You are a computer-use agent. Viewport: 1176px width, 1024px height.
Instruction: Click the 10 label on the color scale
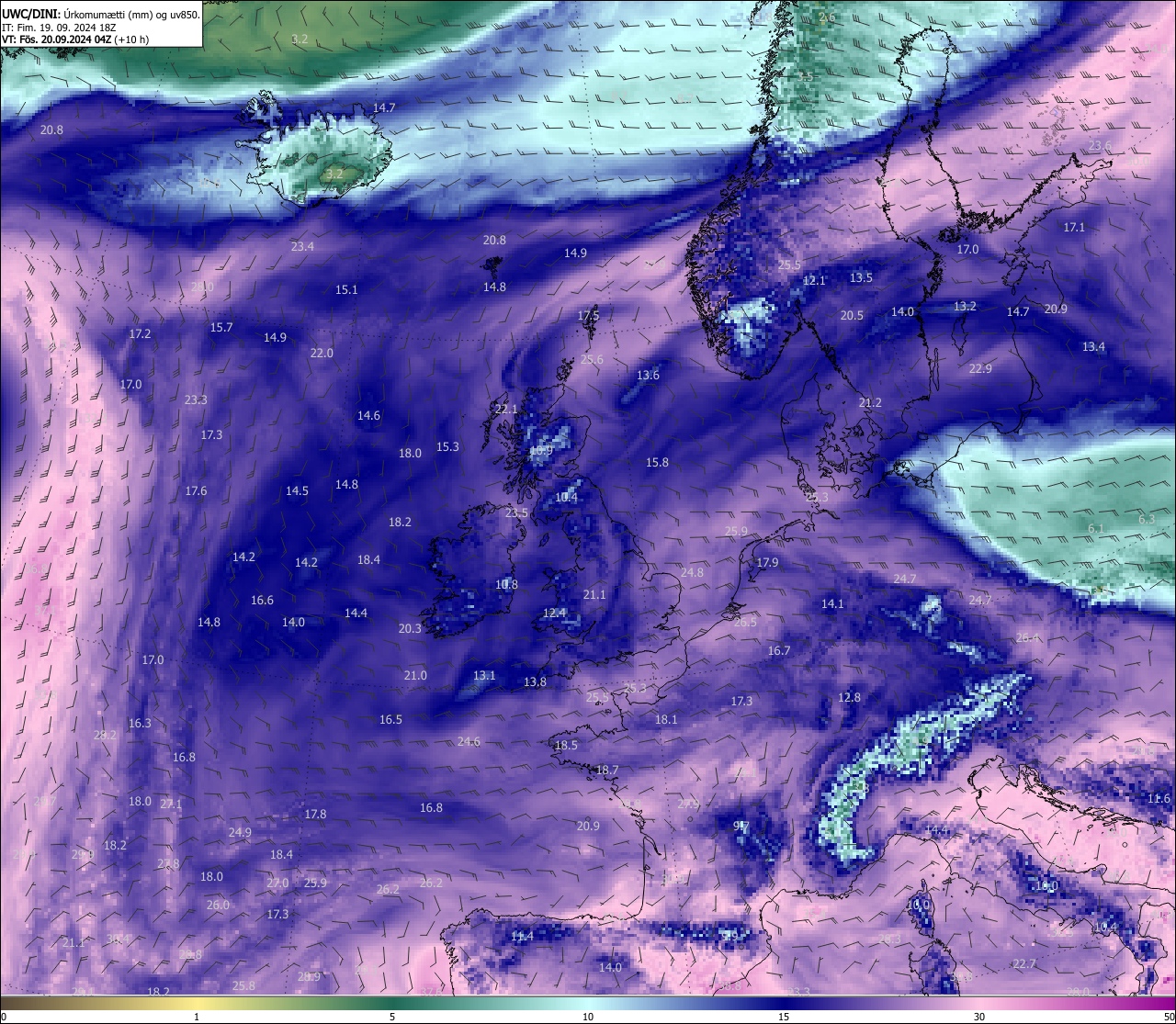click(x=588, y=1017)
